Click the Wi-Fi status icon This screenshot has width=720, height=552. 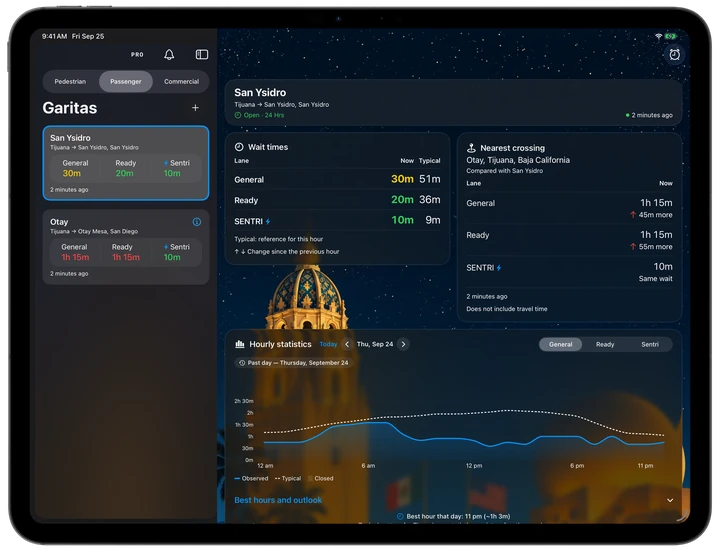coord(658,36)
